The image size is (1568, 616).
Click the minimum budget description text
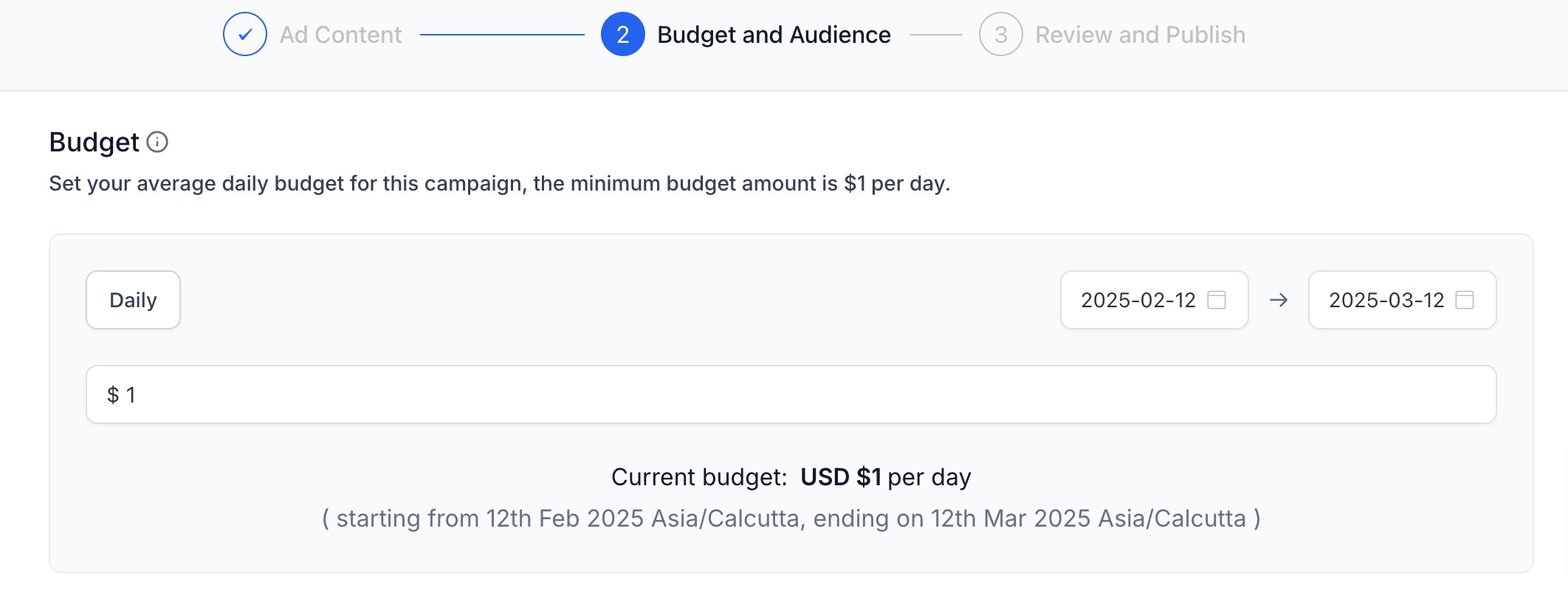499,183
